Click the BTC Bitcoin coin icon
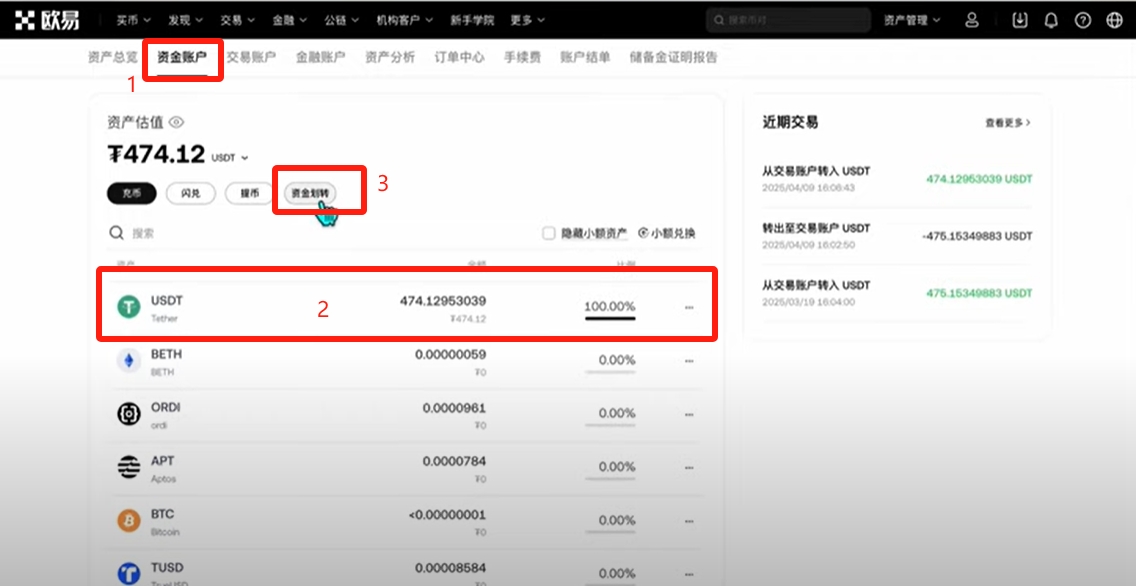This screenshot has height=586, width=1136. pyautogui.click(x=129, y=521)
